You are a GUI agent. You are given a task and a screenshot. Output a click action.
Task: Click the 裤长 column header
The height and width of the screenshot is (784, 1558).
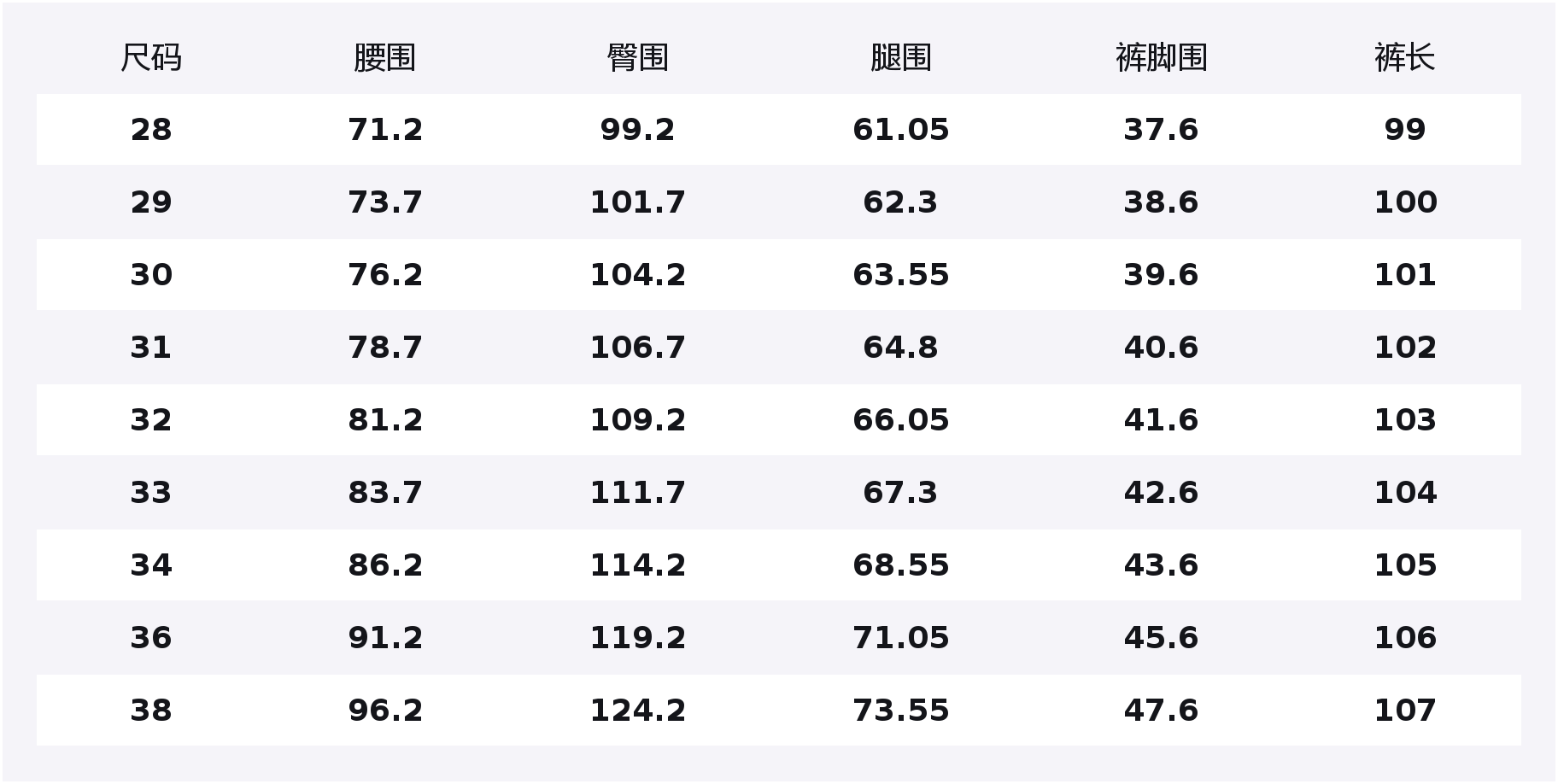(1405, 58)
